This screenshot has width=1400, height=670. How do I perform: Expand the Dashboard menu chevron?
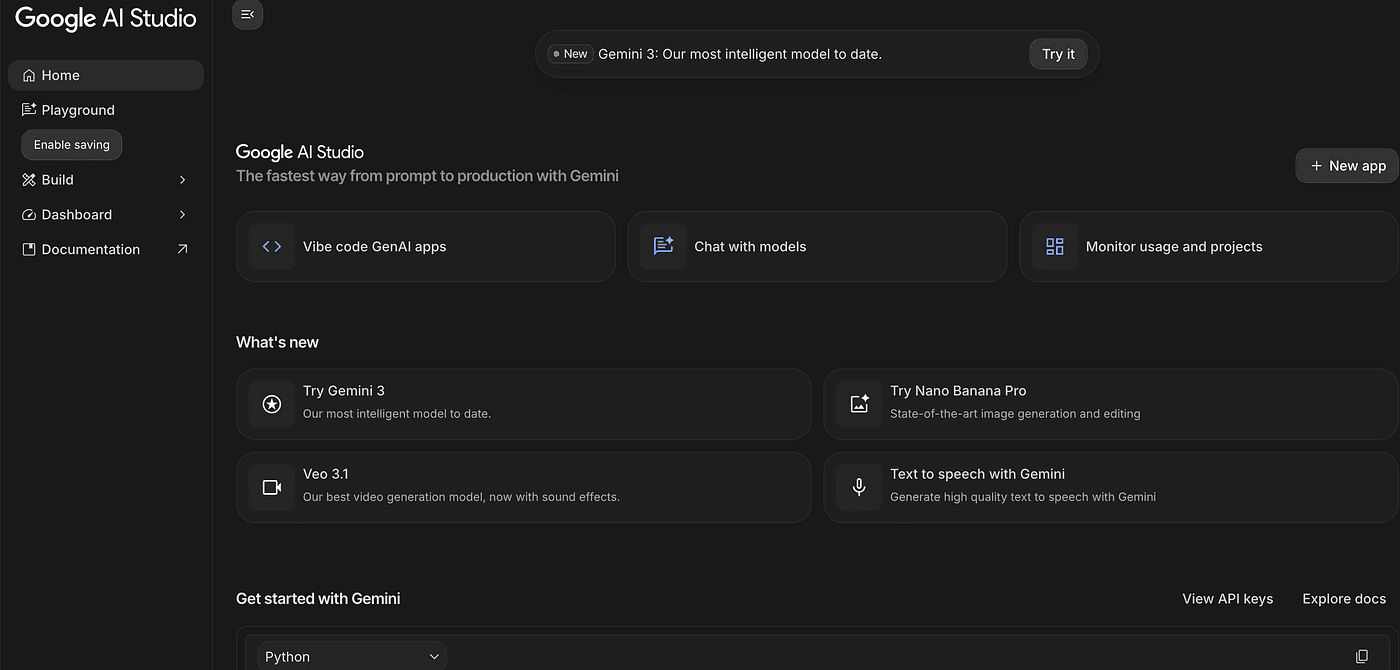click(x=182, y=215)
